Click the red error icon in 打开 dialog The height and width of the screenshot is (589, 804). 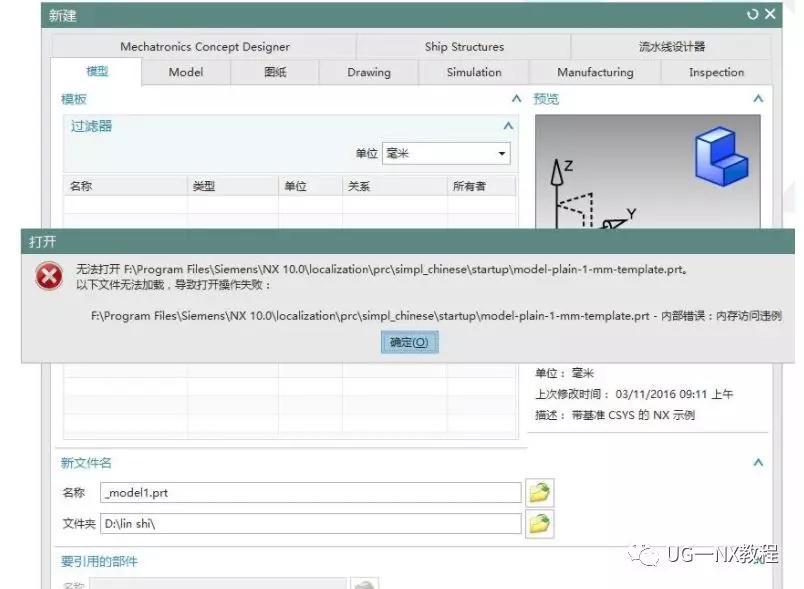click(x=48, y=276)
